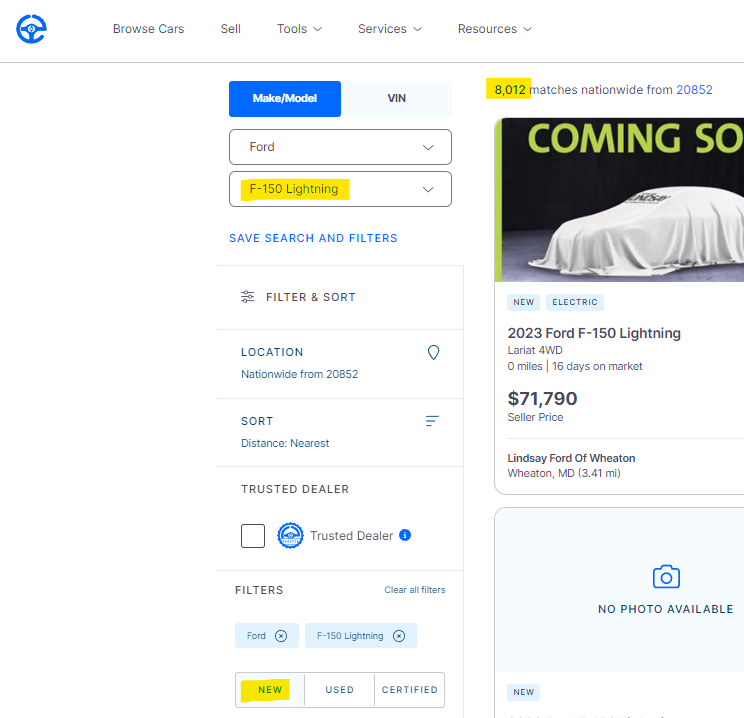Screen dimensions: 744x718
Task: Click the Resources chevron arrow
Action: (x=528, y=29)
